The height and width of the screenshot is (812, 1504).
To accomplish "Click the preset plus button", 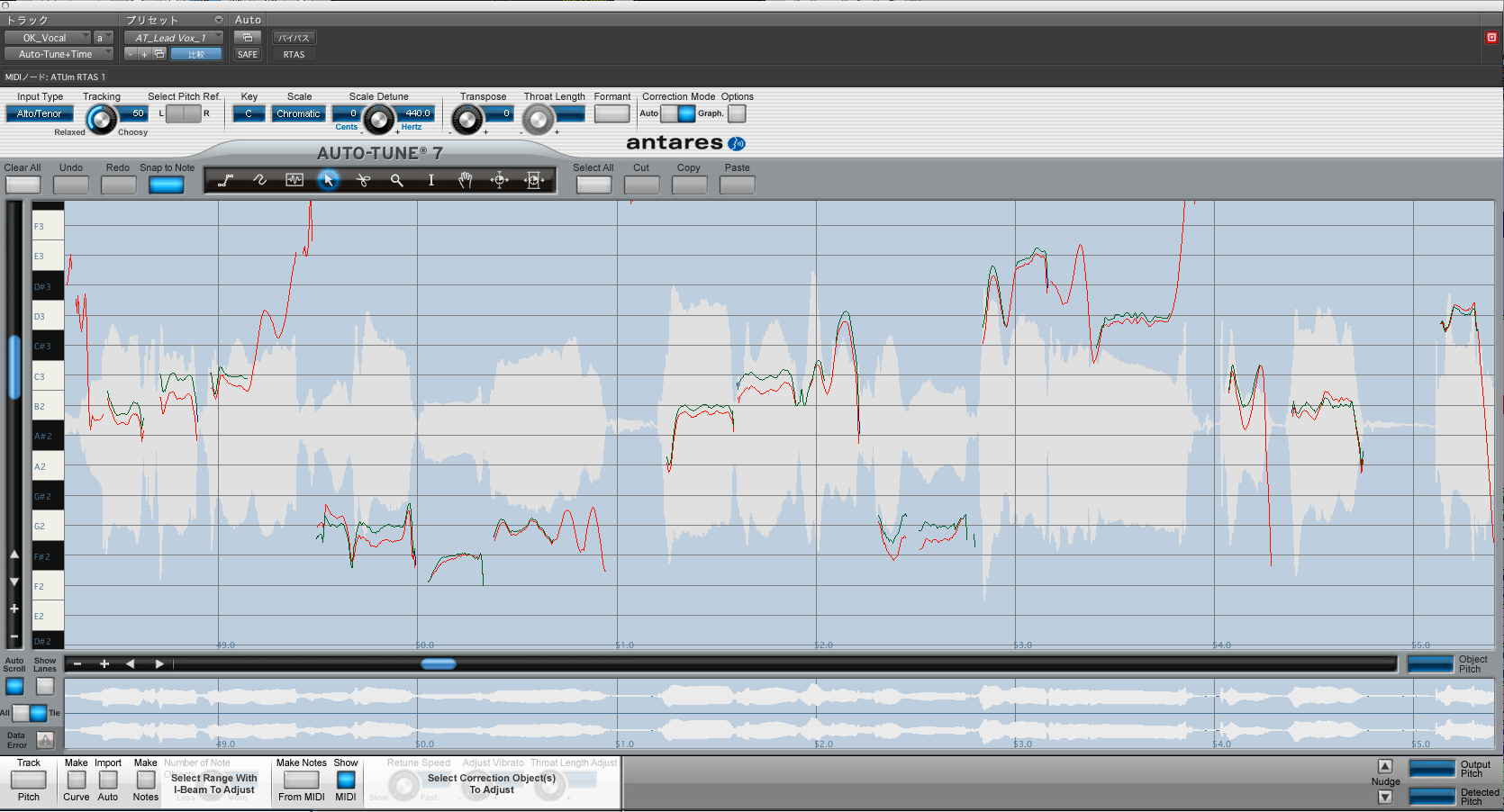I will coord(144,54).
